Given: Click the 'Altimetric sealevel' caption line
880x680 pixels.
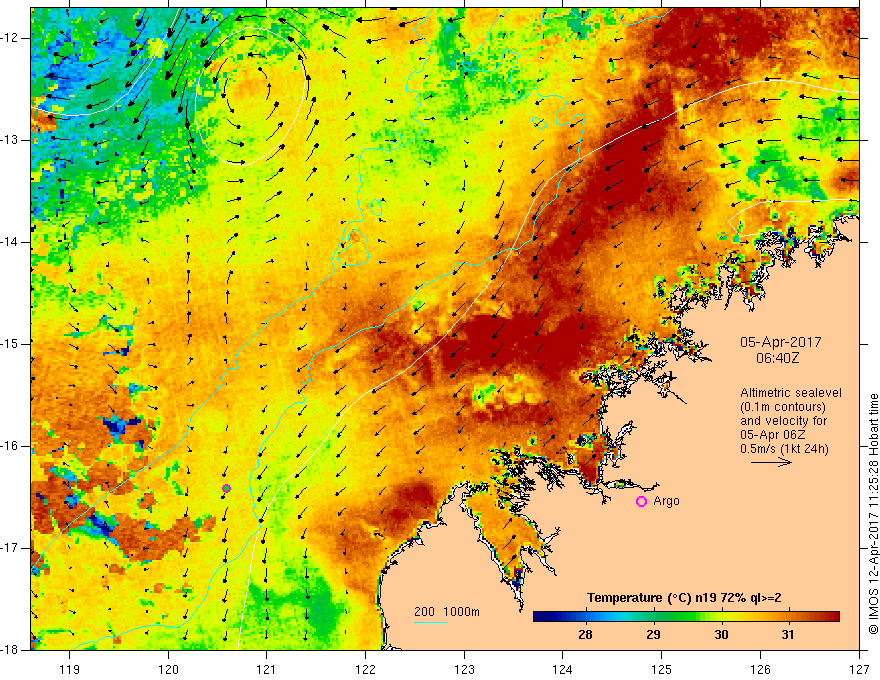Looking at the screenshot, I should pos(790,393).
